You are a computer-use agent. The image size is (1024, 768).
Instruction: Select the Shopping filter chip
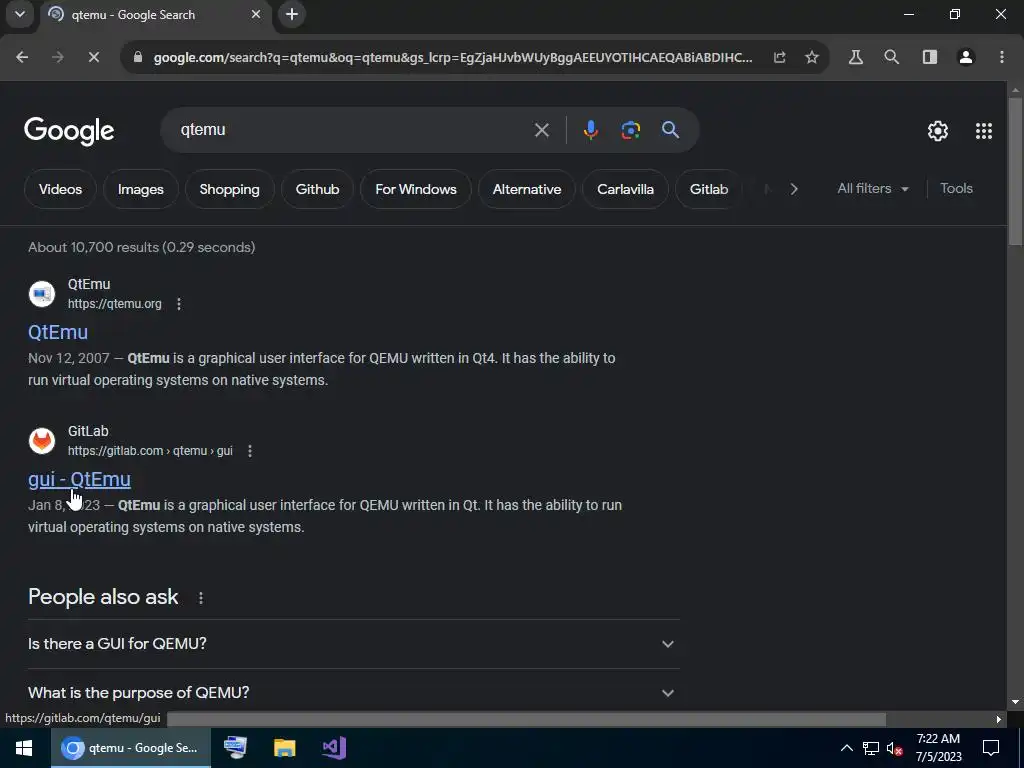pos(229,189)
